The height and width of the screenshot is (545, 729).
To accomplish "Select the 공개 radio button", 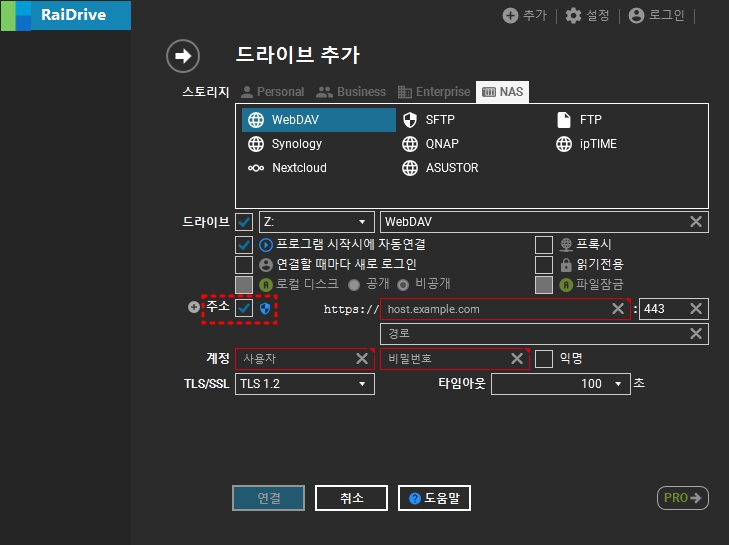I will (354, 285).
